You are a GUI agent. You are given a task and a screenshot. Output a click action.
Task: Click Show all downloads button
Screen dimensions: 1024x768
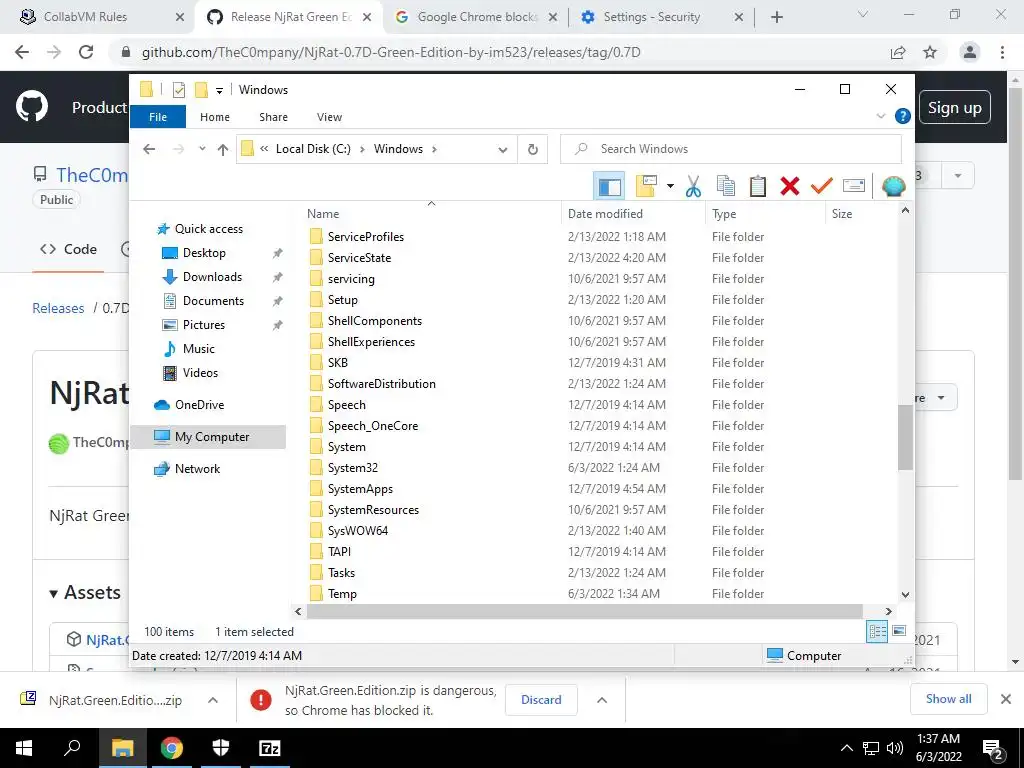[x=948, y=699]
